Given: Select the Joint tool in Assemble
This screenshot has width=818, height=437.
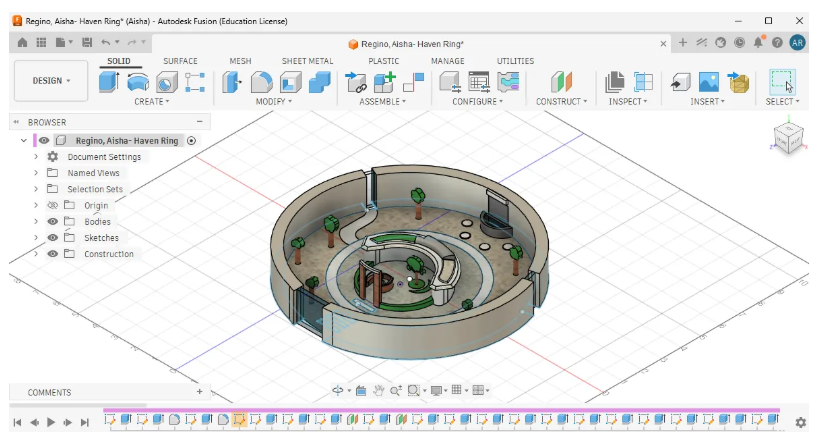Looking at the screenshot, I should (x=356, y=82).
